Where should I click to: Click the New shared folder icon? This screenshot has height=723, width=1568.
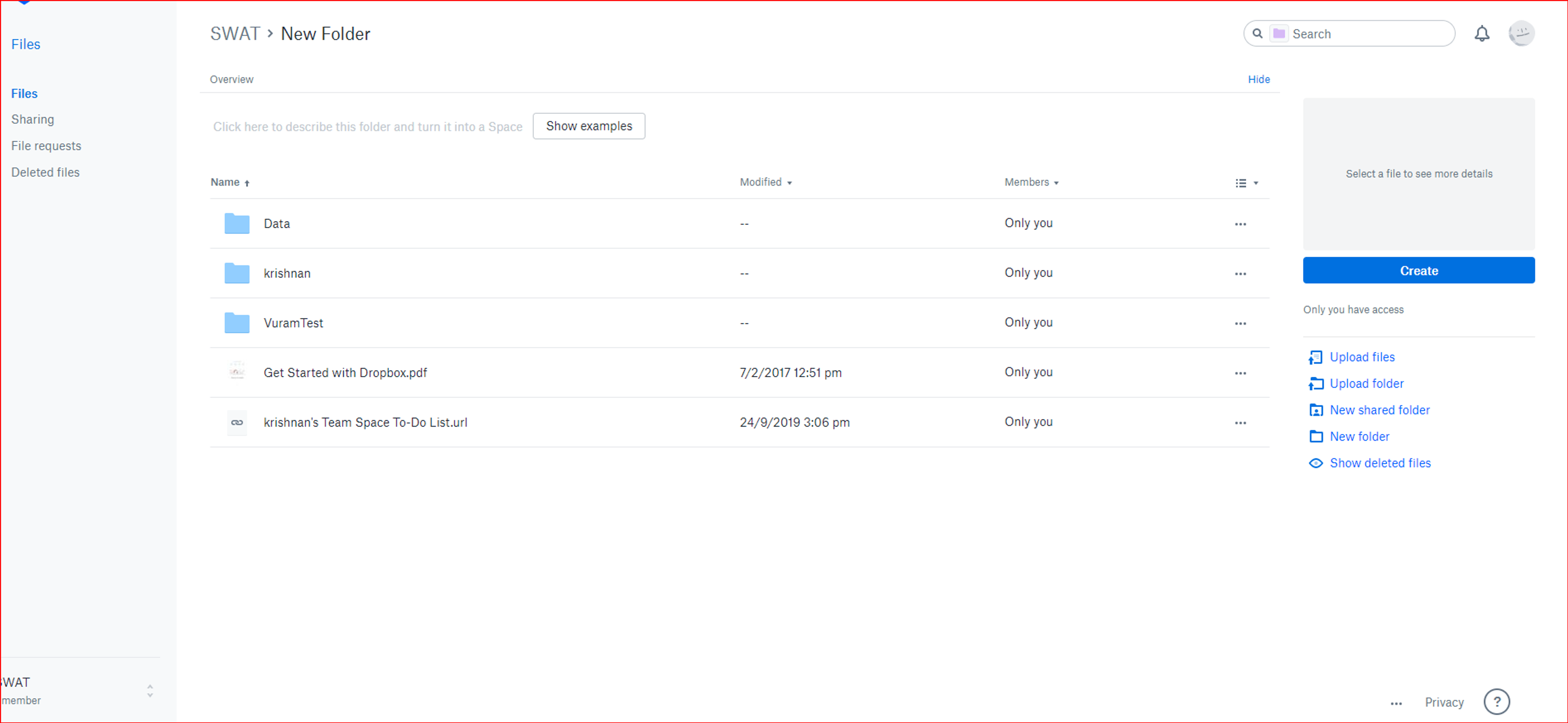[x=1315, y=410]
